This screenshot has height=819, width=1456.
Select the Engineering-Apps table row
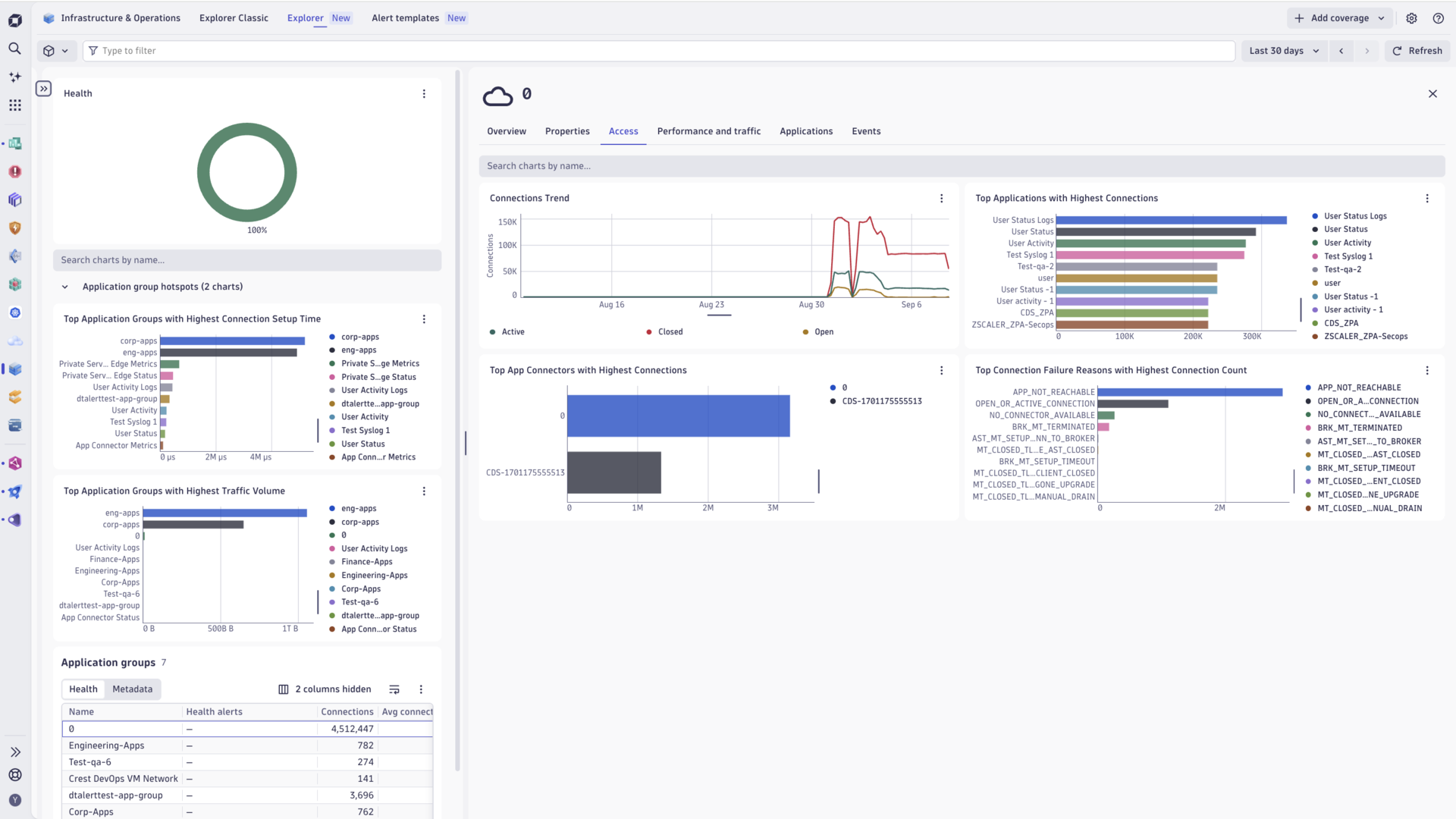click(x=247, y=745)
